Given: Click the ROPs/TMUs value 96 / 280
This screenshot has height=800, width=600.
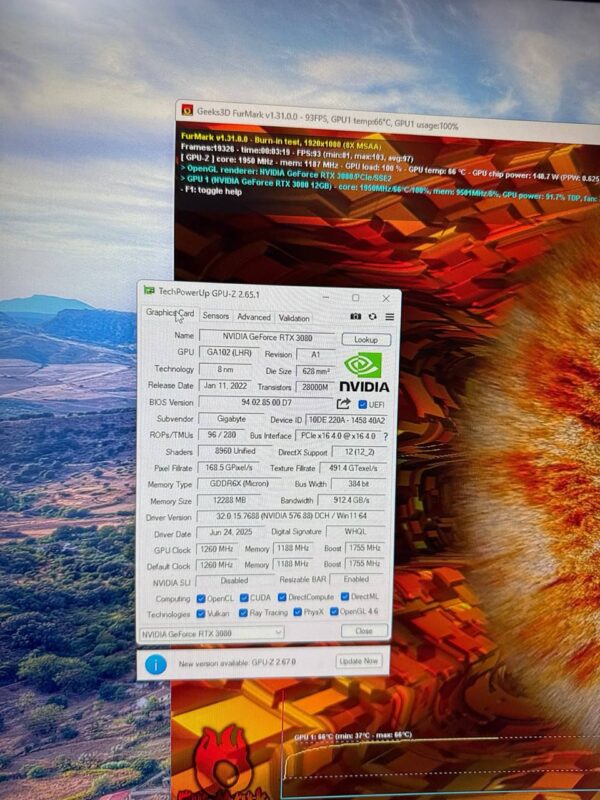Looking at the screenshot, I should [221, 435].
